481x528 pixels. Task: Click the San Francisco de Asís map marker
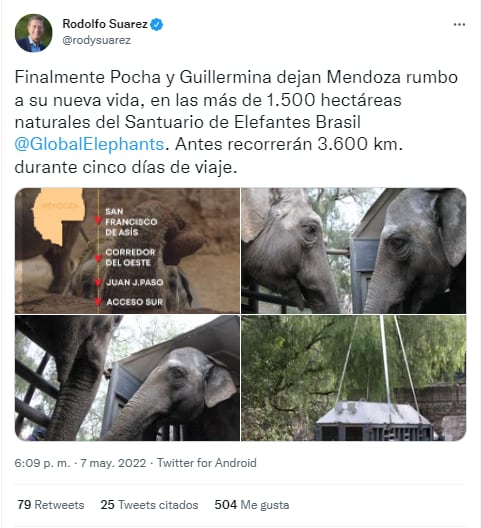[x=98, y=220]
